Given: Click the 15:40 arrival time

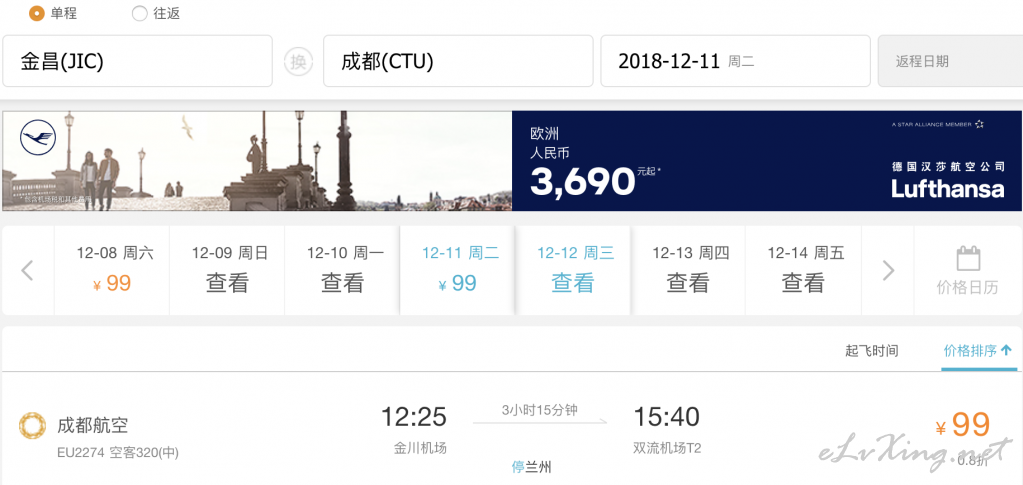Looking at the screenshot, I should [667, 416].
